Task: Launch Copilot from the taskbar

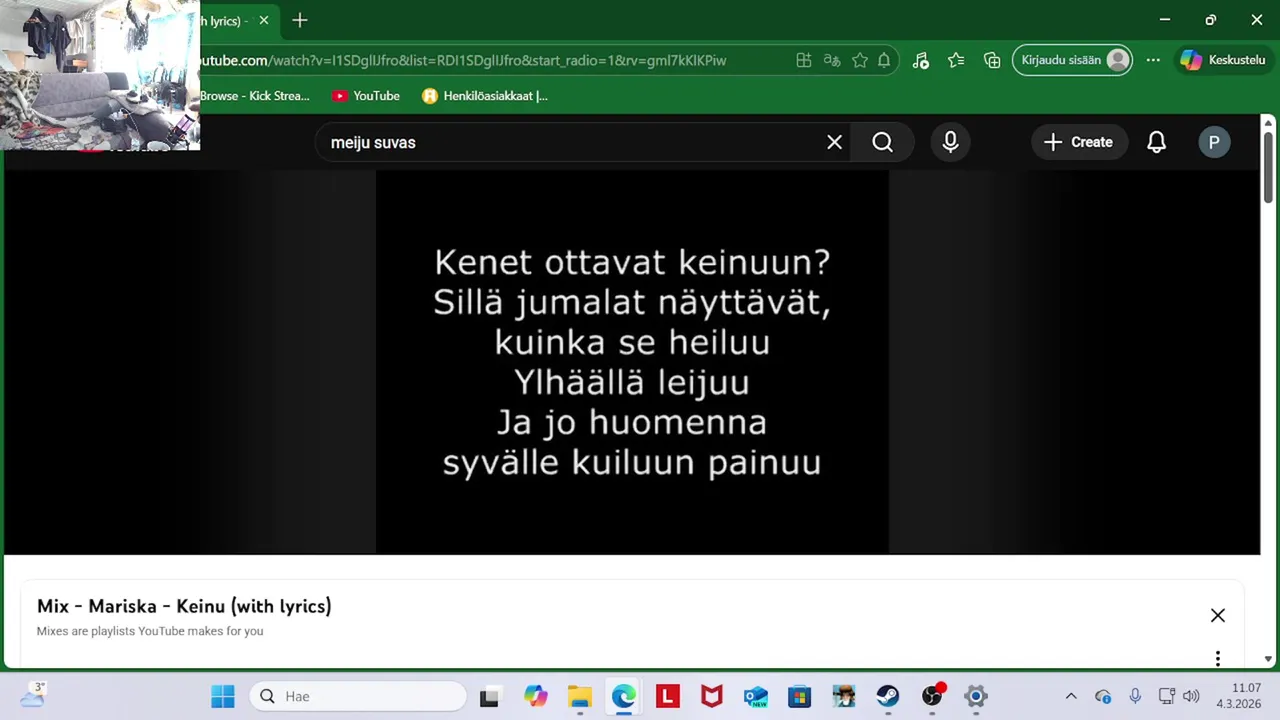Action: tap(536, 696)
